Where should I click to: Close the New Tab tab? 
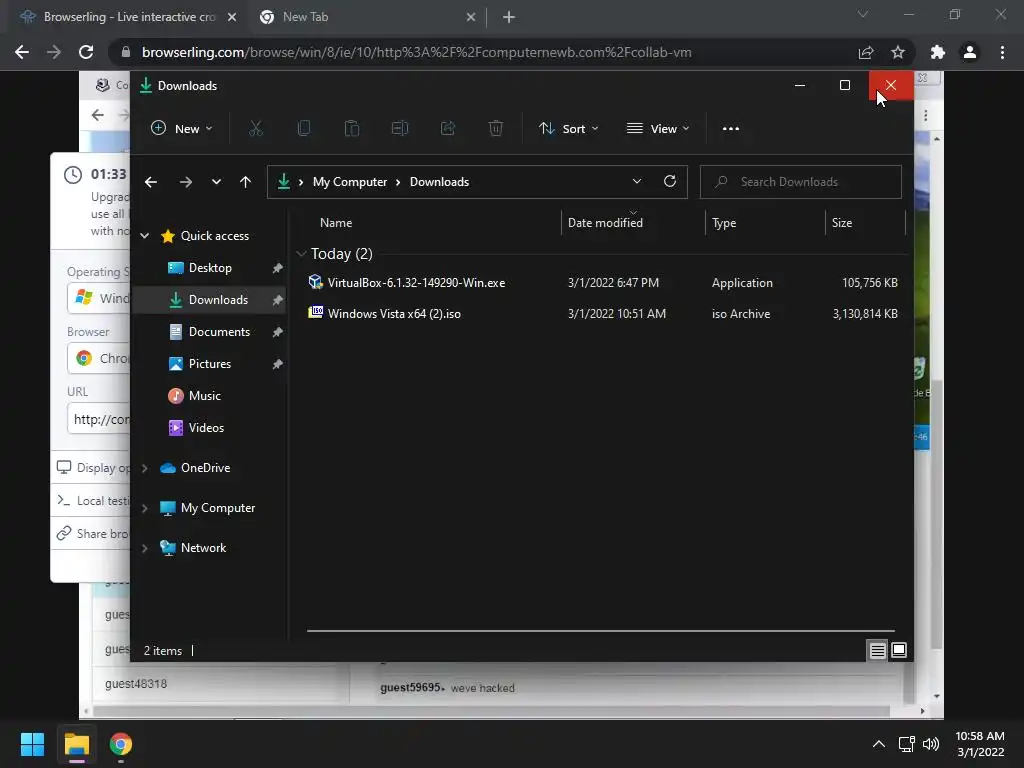471,17
